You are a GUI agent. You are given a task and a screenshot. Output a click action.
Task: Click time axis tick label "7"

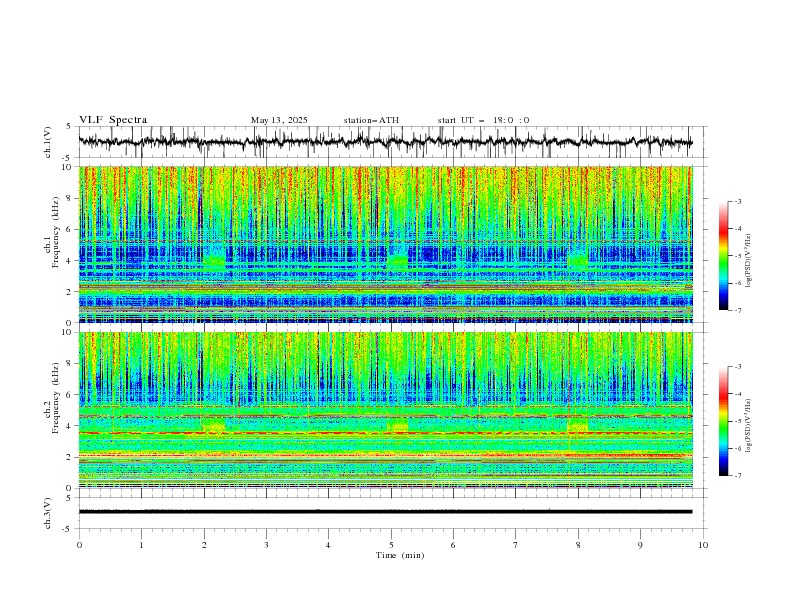click(x=516, y=545)
